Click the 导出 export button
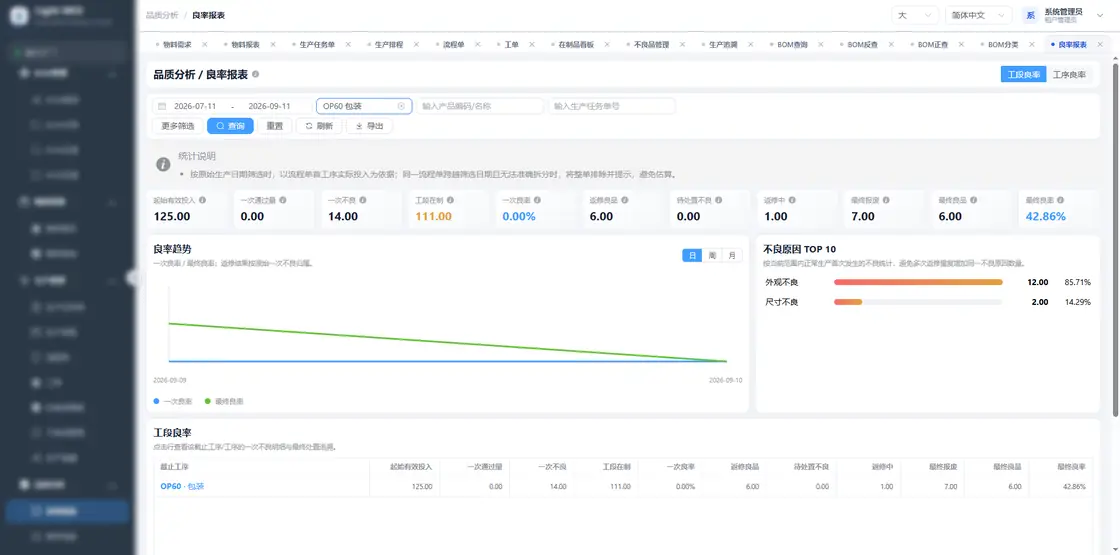 tap(369, 126)
